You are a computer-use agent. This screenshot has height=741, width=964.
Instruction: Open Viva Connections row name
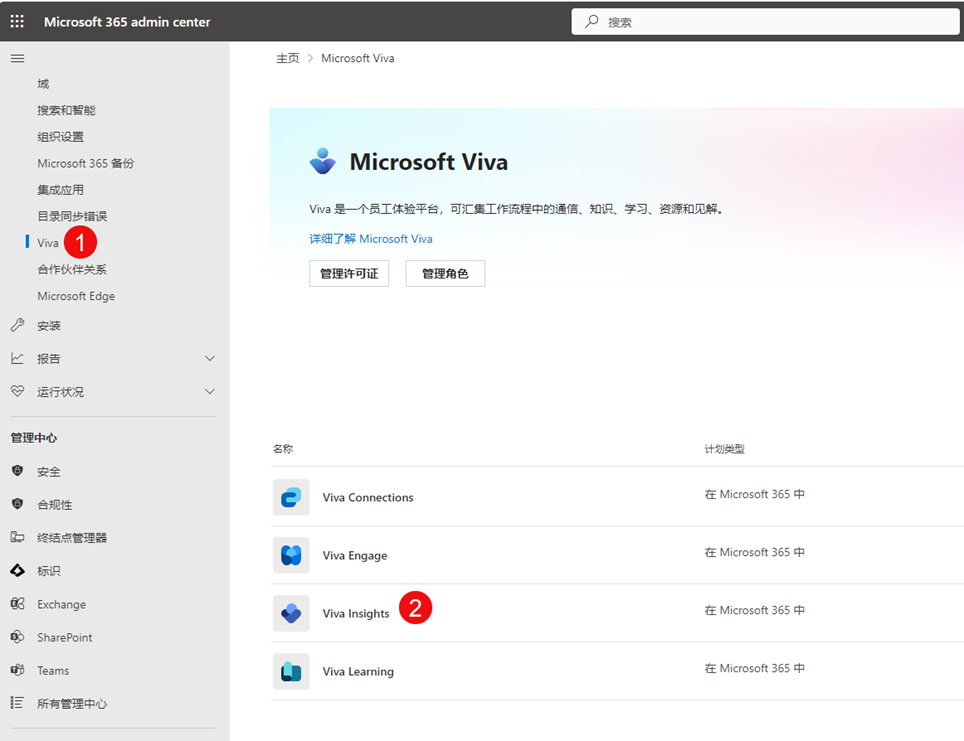[368, 497]
